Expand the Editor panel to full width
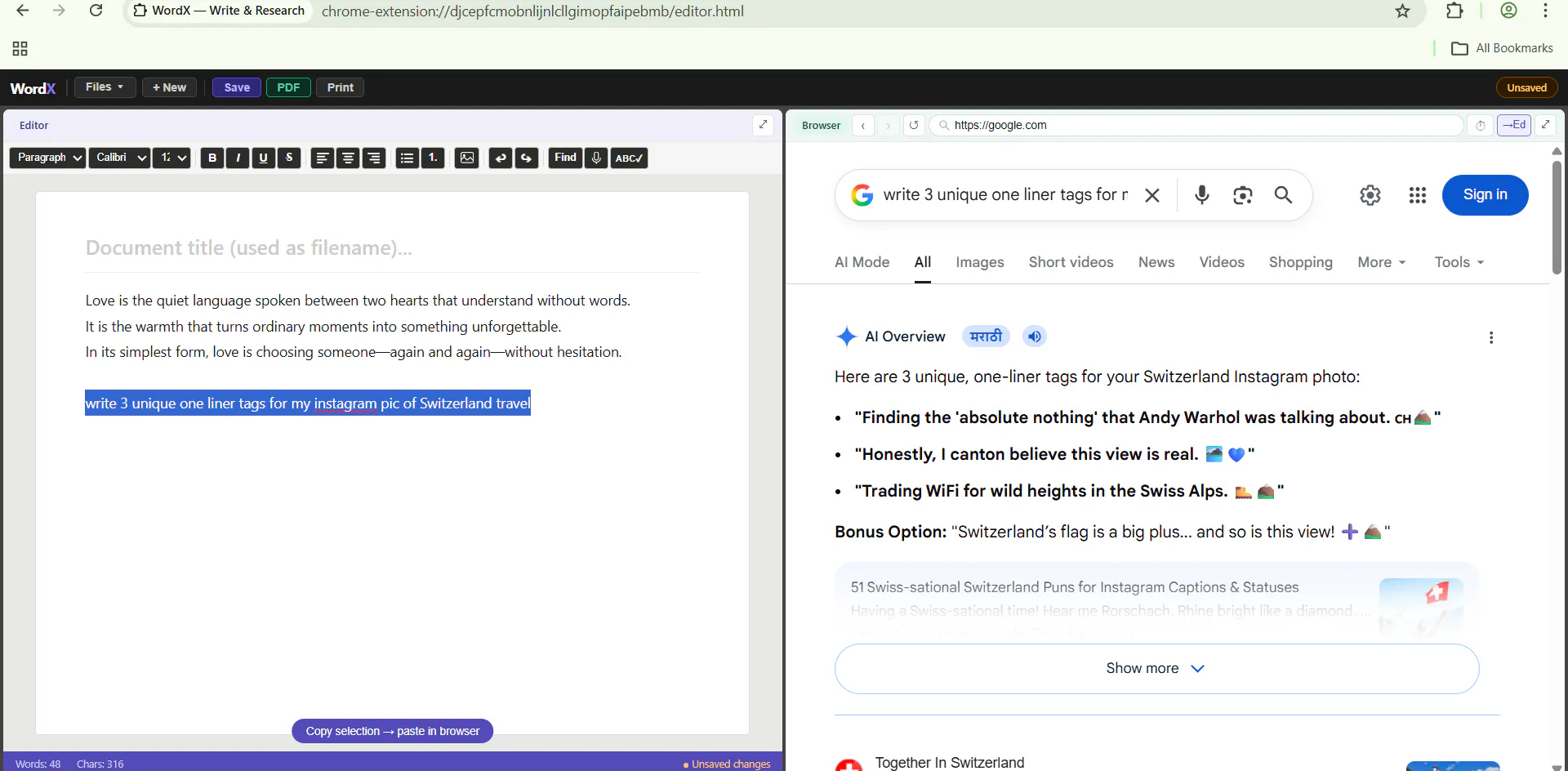The width and height of the screenshot is (1568, 771). point(763,125)
